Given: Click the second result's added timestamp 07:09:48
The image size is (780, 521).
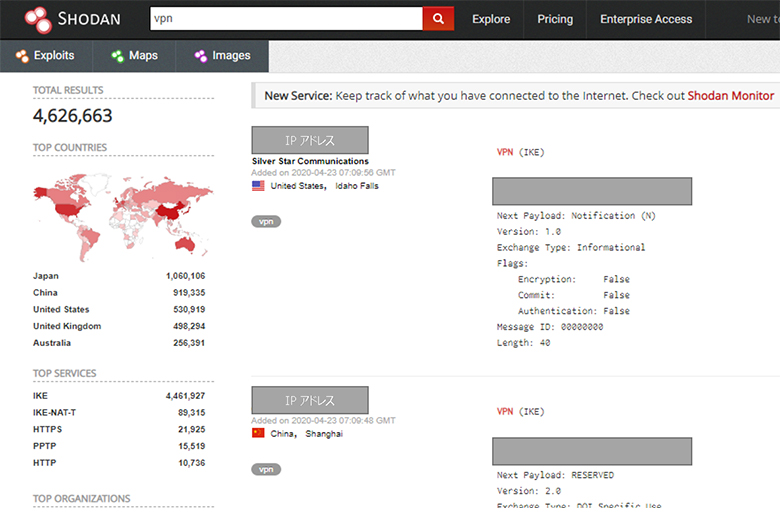Looking at the screenshot, I should 323,420.
